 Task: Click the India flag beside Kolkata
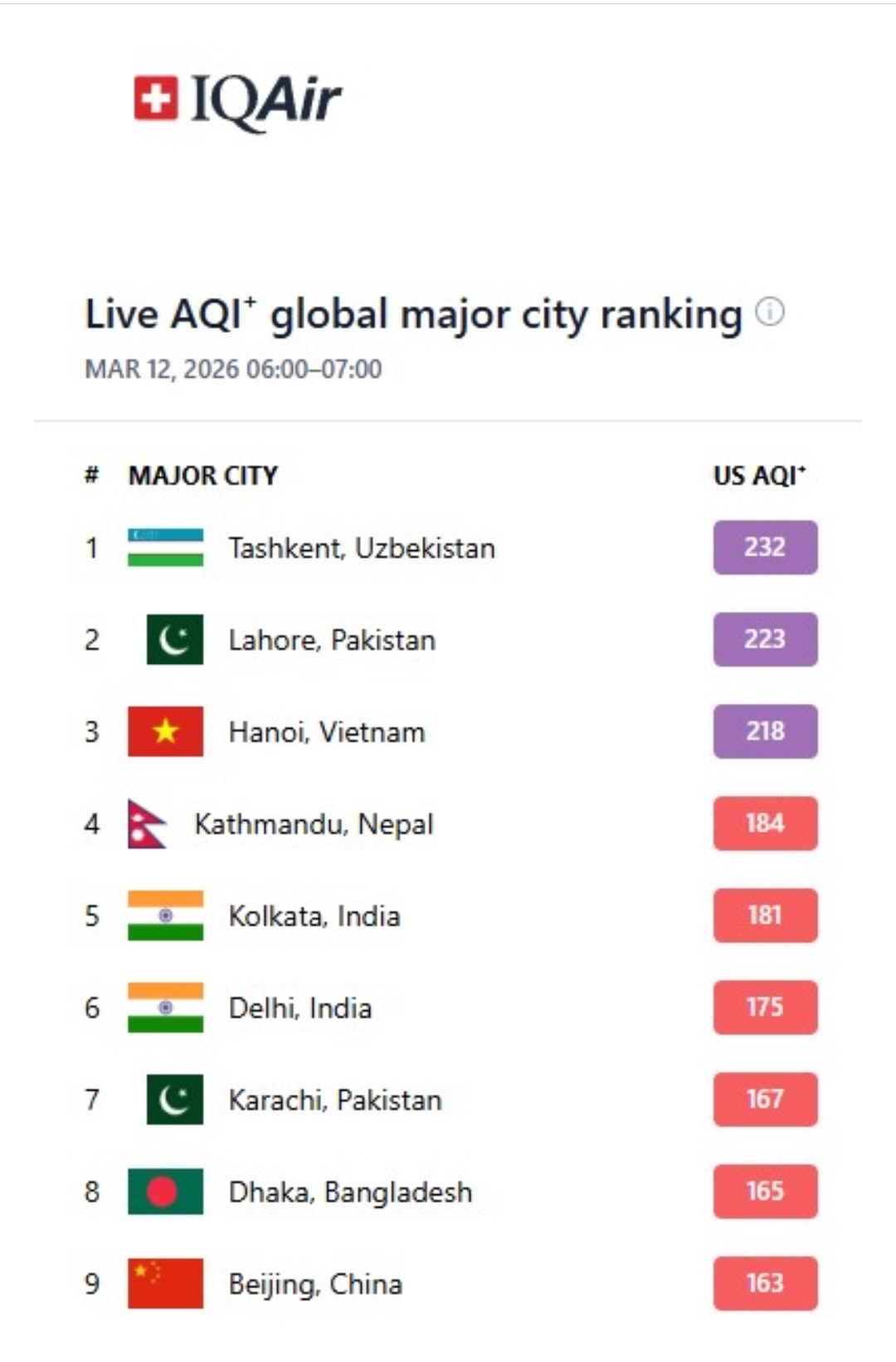(x=165, y=915)
